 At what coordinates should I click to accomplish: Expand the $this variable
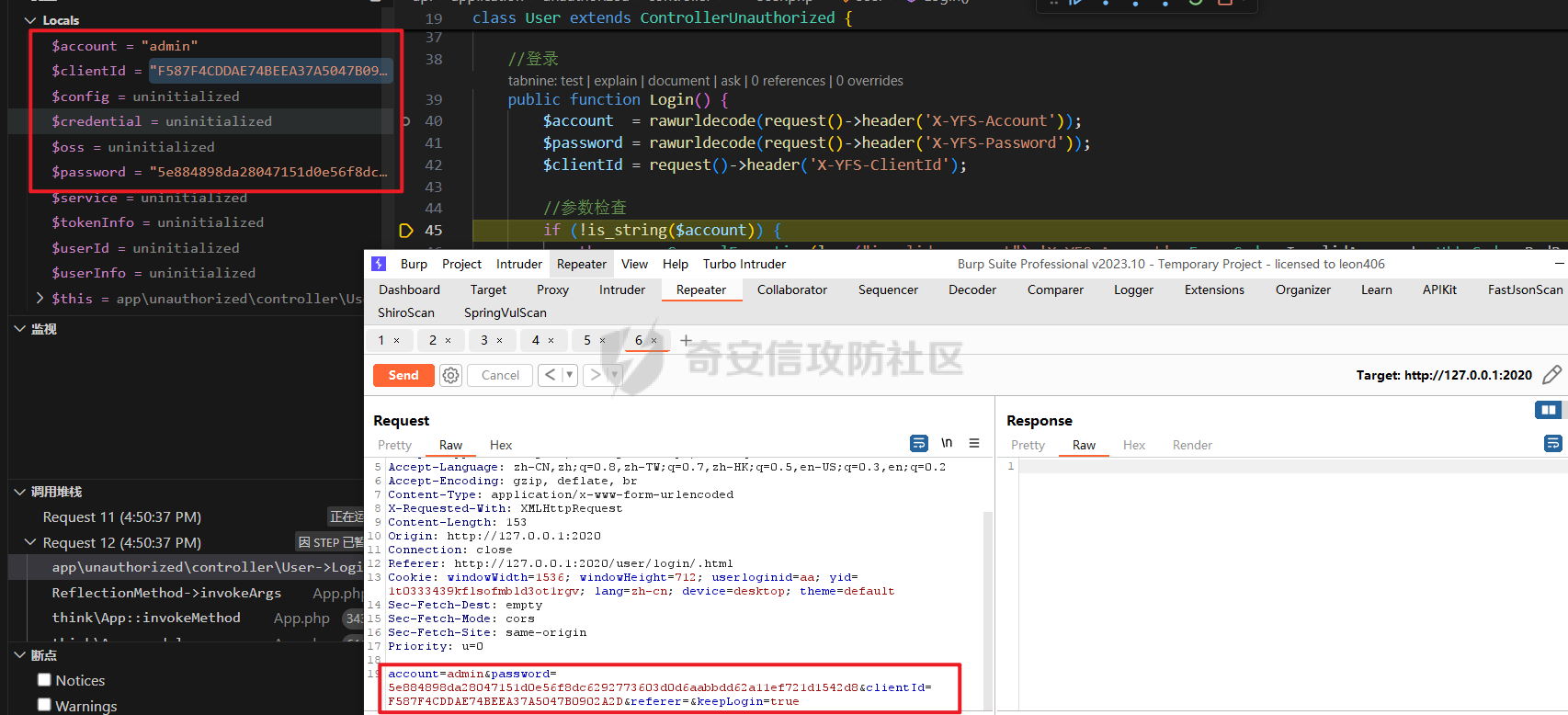[40, 298]
